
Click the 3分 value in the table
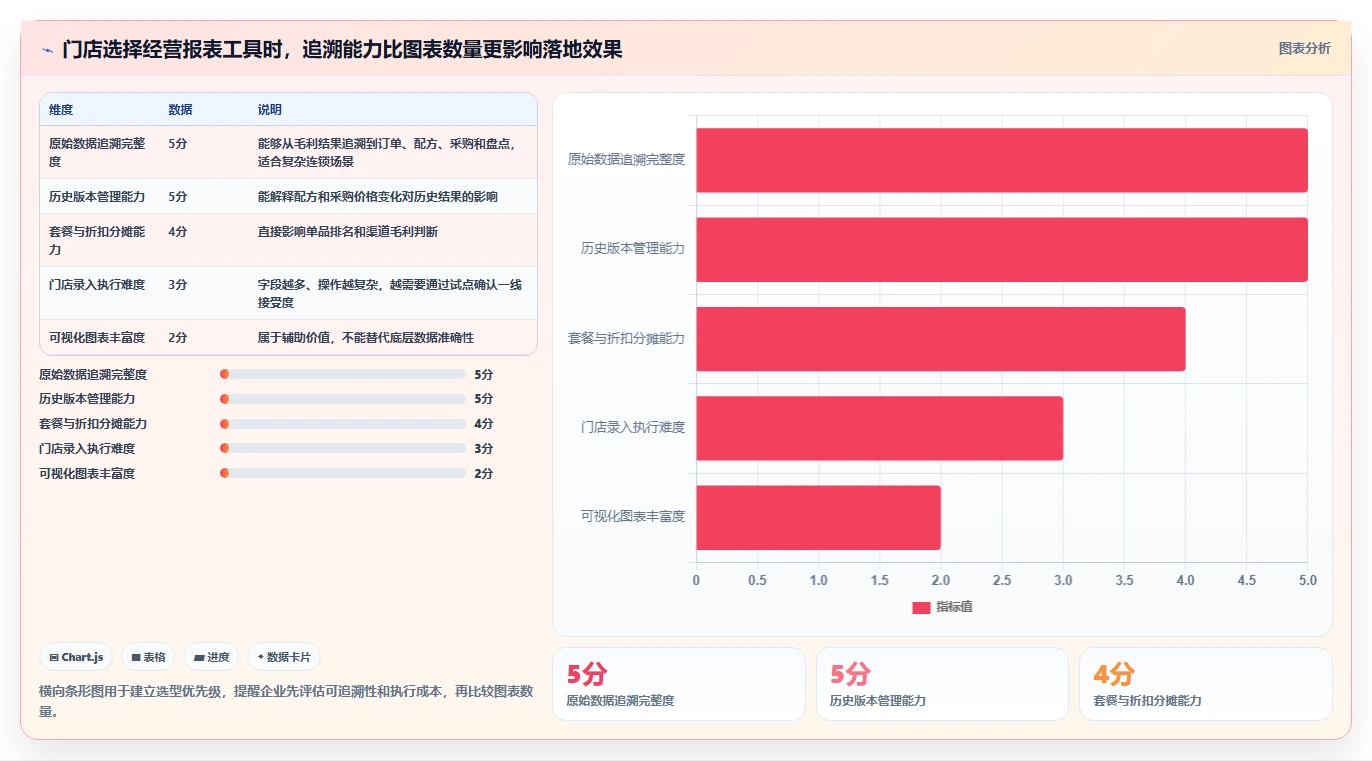click(x=178, y=285)
